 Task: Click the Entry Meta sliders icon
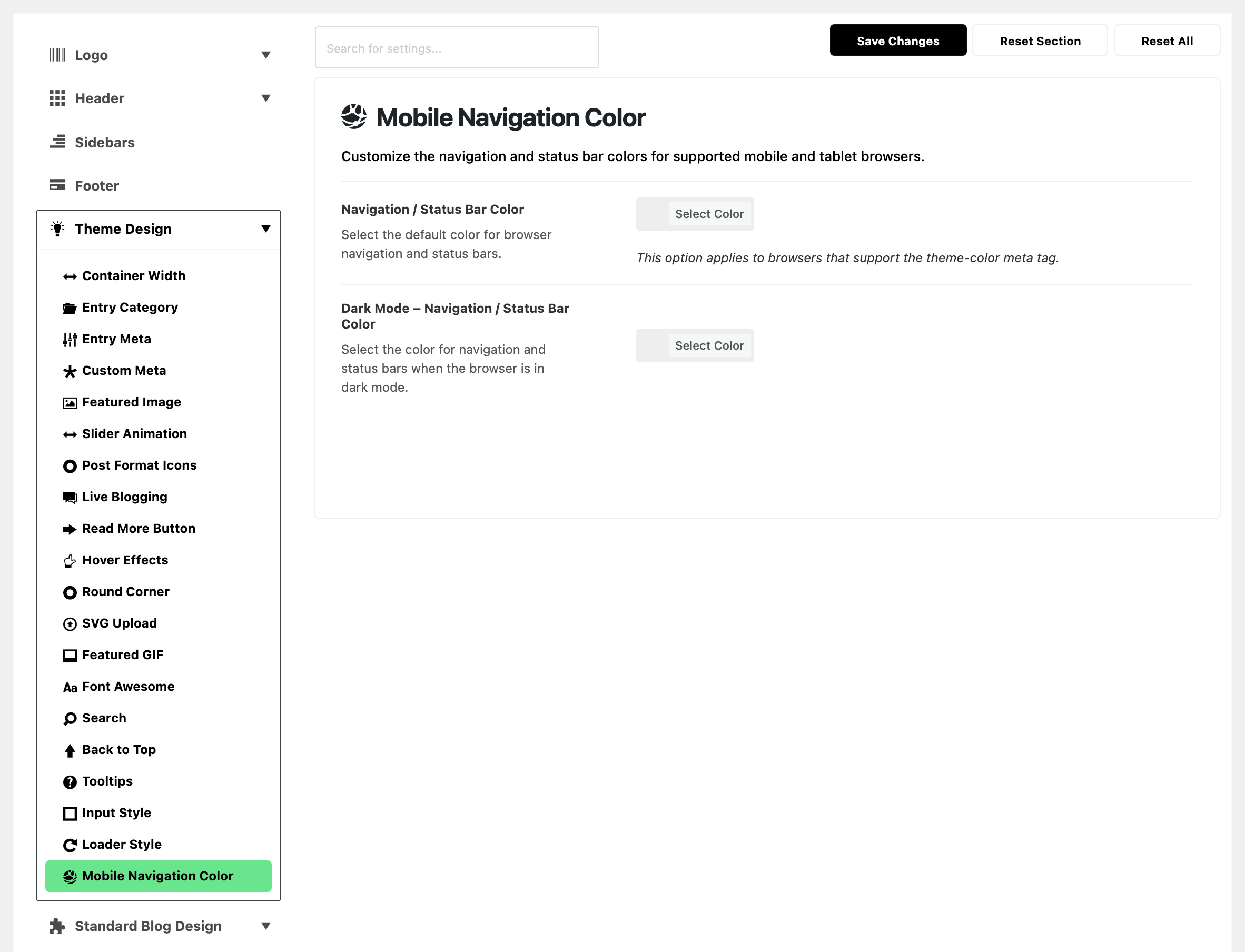click(70, 340)
